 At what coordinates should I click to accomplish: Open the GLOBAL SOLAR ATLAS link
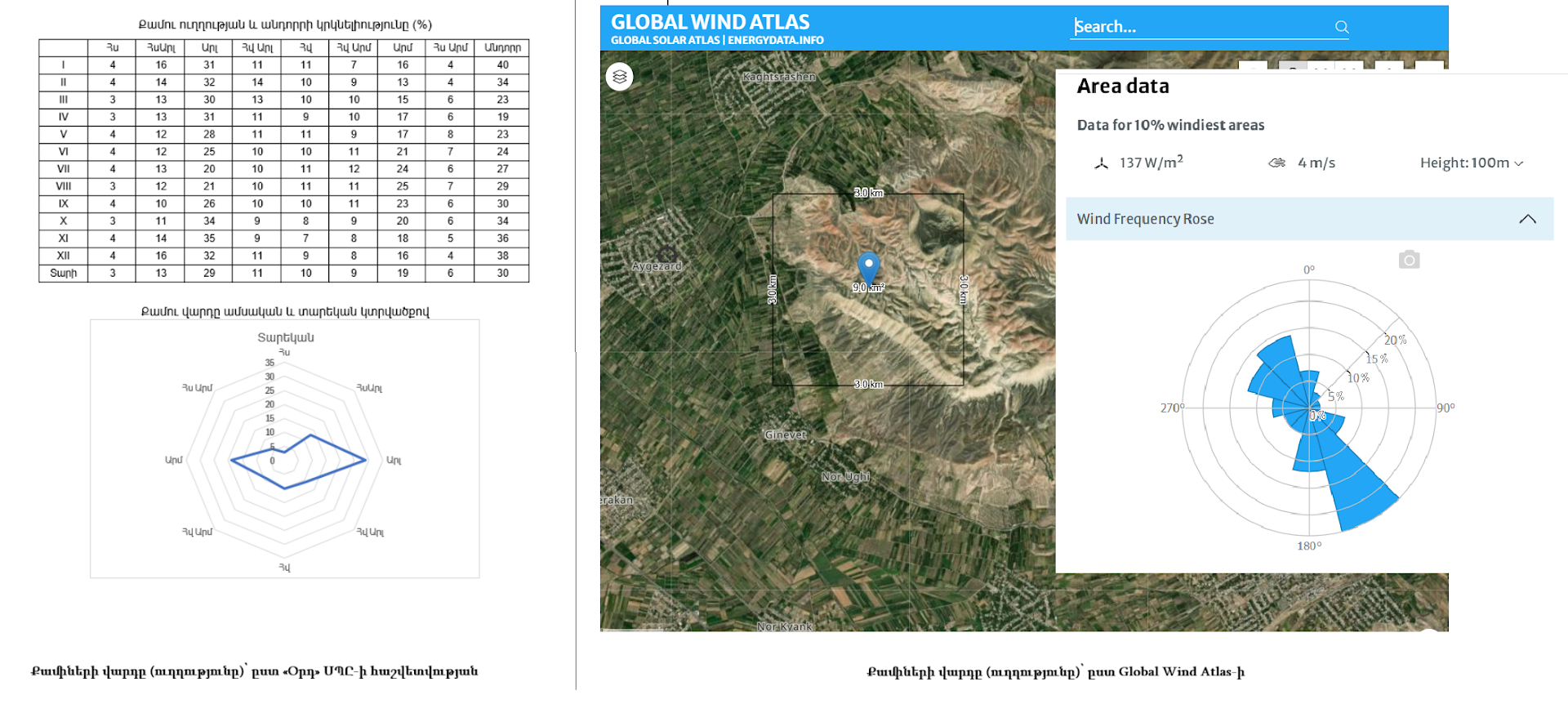tap(665, 40)
